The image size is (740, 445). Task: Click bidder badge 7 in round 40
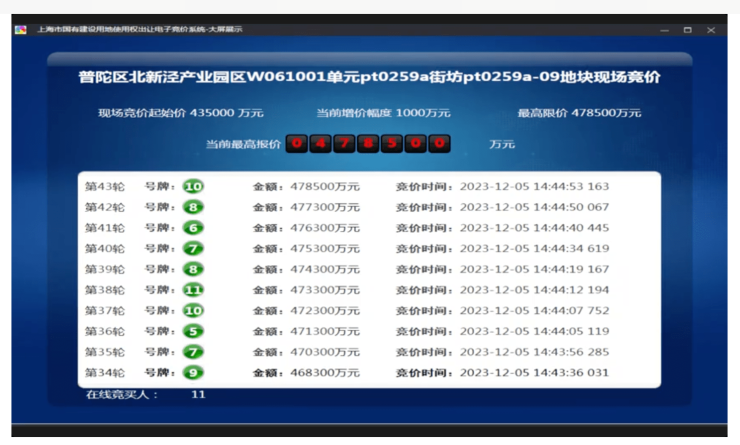pos(193,249)
